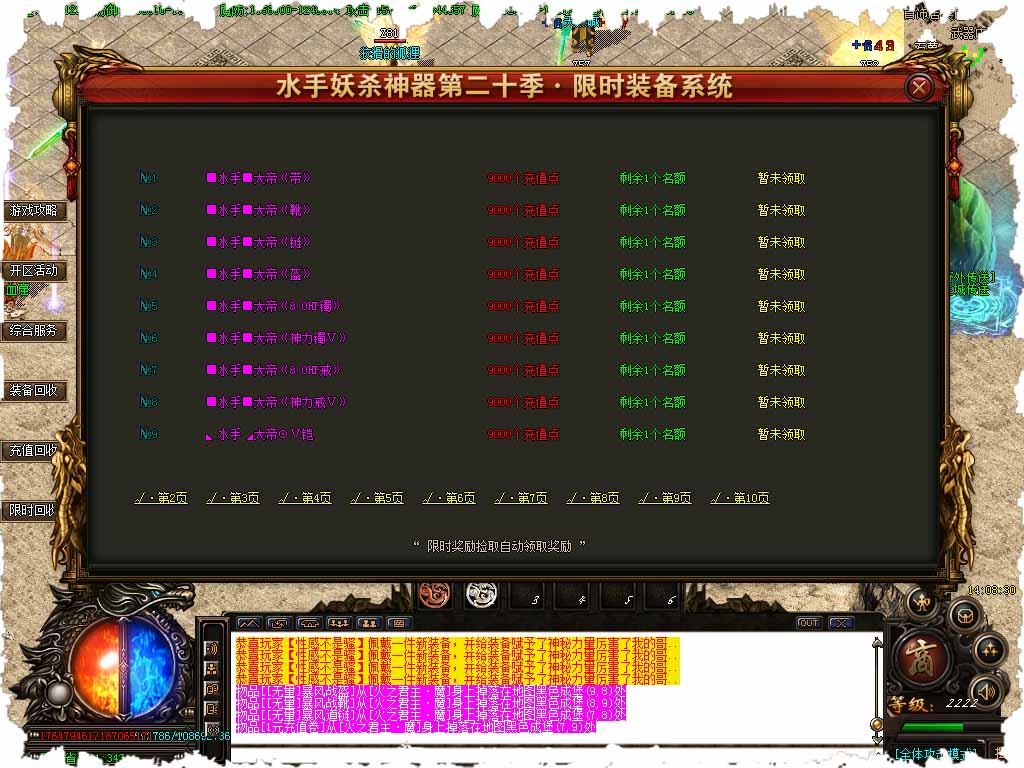The width and height of the screenshot is (1024, 768).
Task: Click the second chat toolbar icon with a curved arrow
Action: (x=279, y=623)
